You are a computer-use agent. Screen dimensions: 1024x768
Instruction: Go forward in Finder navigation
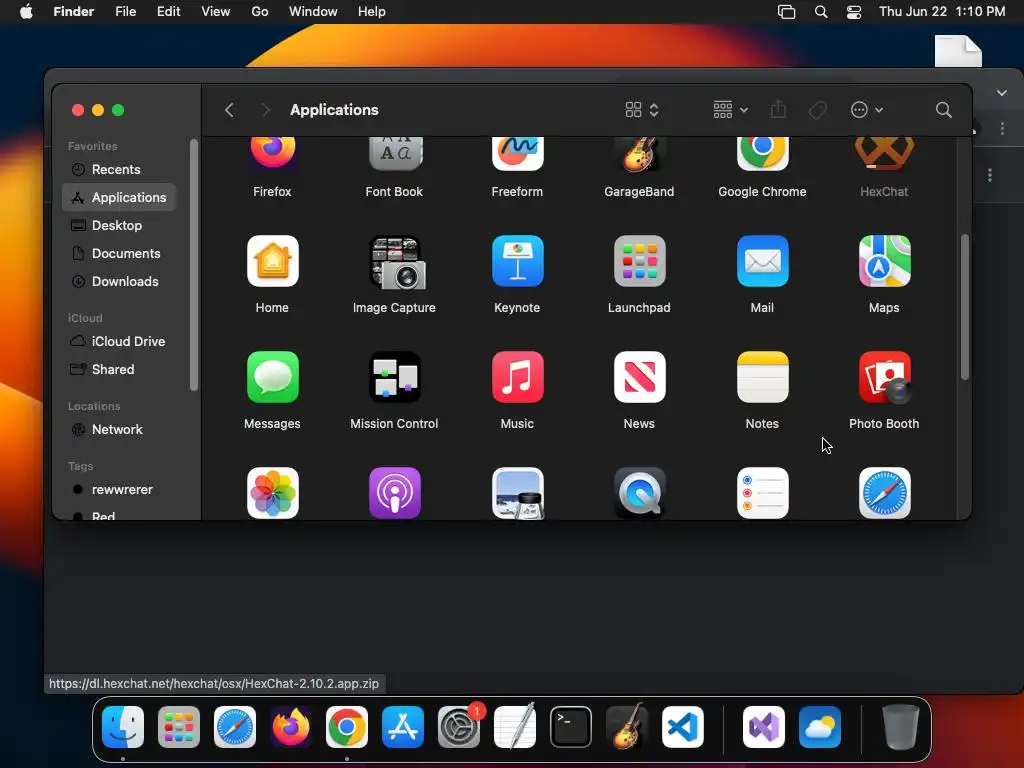coord(265,110)
